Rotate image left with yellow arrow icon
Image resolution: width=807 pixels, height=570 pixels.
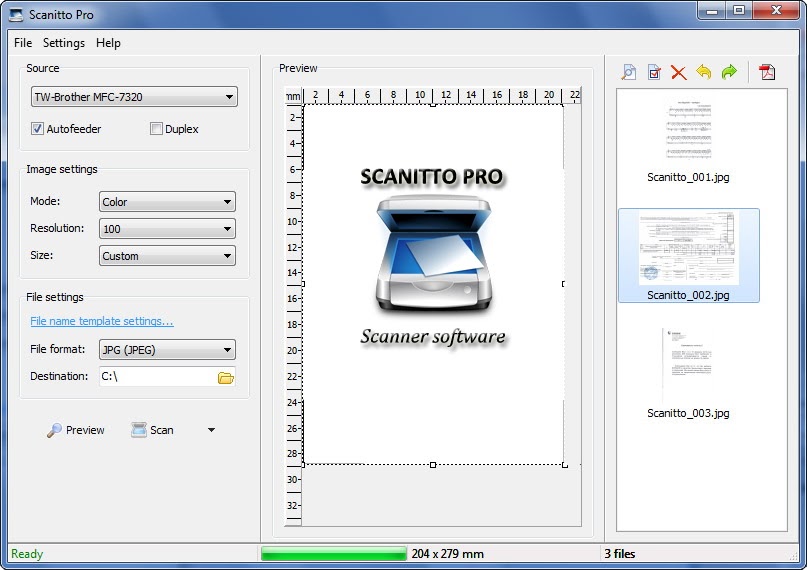click(x=704, y=72)
